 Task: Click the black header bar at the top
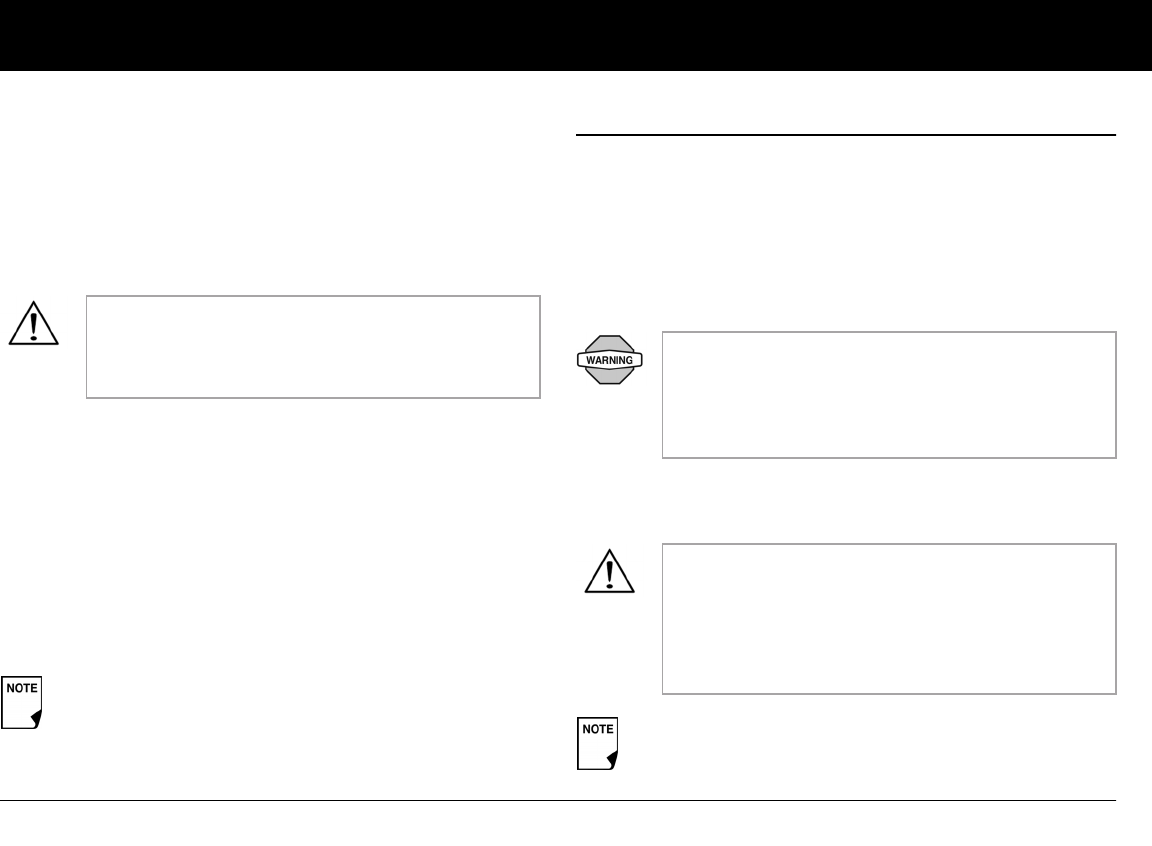pos(576,35)
